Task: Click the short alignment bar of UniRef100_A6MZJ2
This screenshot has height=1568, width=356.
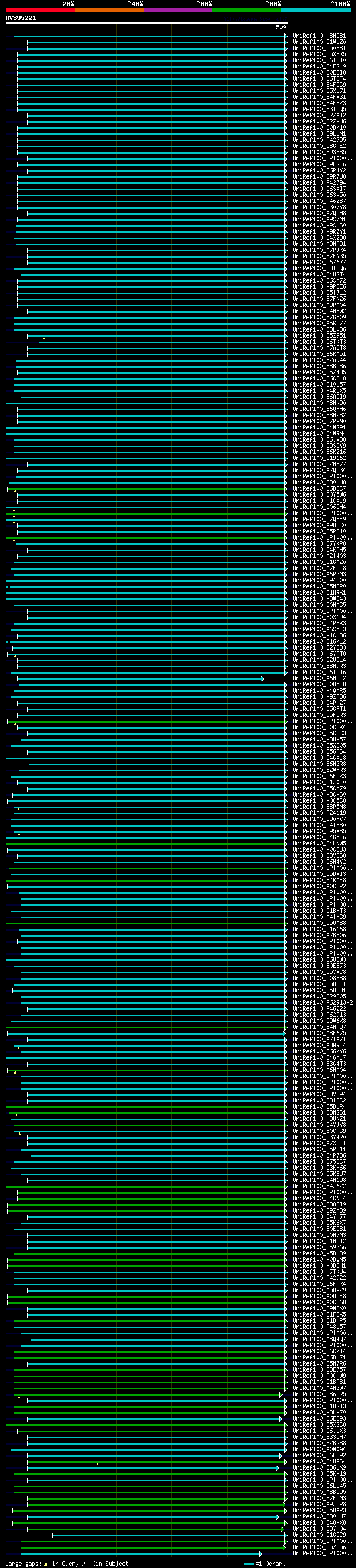Action: [140, 679]
